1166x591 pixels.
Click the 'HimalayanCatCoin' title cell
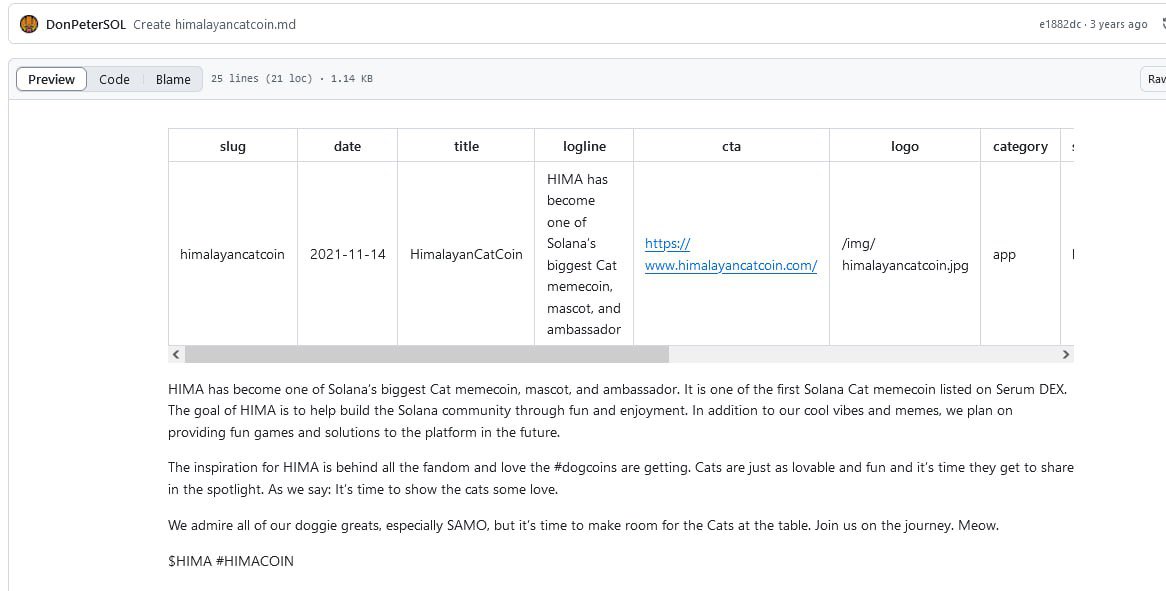pyautogui.click(x=466, y=254)
